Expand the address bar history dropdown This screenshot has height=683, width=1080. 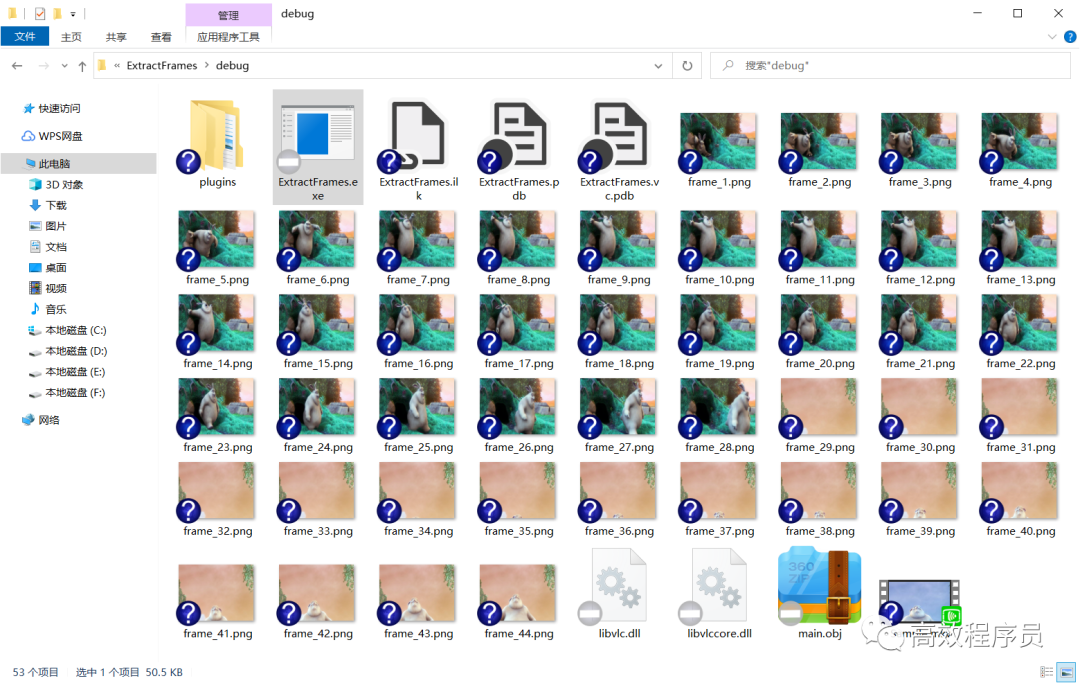click(x=658, y=65)
